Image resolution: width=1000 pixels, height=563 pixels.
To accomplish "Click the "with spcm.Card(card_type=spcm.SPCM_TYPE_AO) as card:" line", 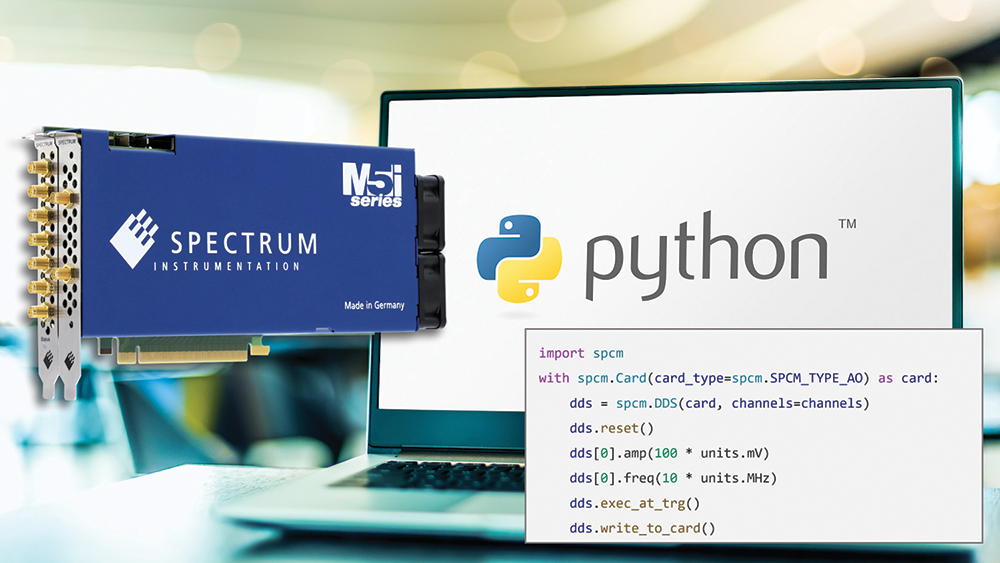I will [739, 378].
